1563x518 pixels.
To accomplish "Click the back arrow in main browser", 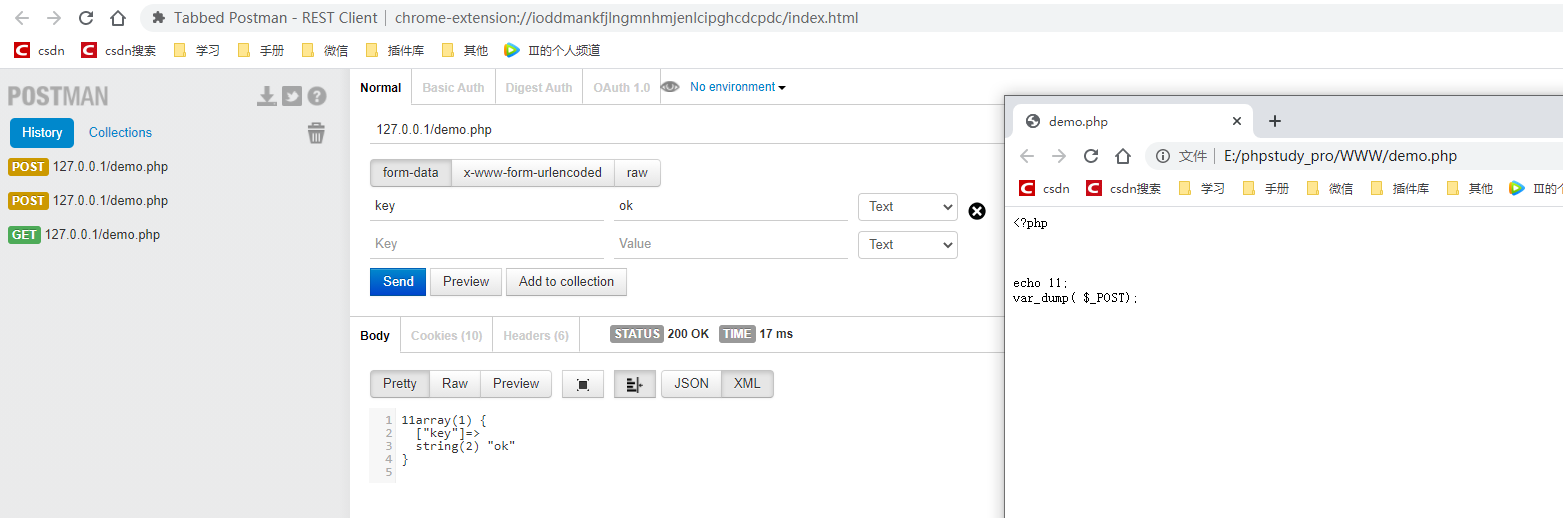I will (21, 18).
